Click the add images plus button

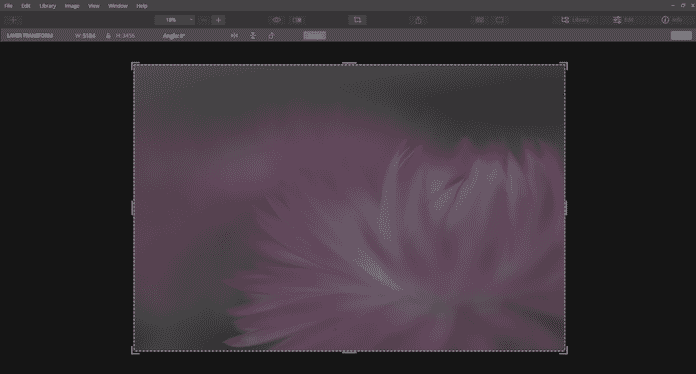coord(13,20)
